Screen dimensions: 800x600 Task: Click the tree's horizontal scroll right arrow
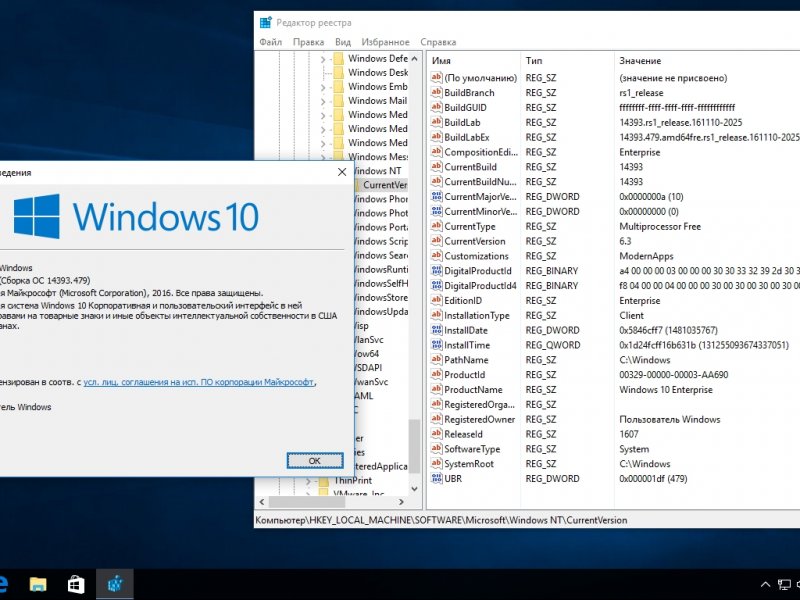coord(402,502)
